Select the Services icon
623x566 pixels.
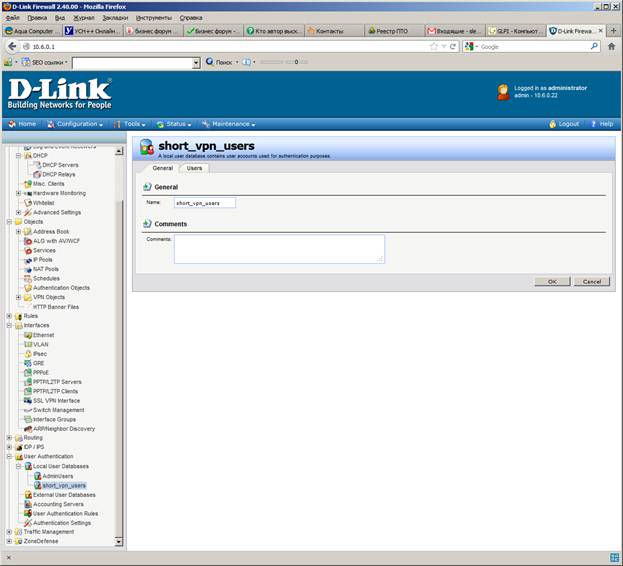pos(28,251)
